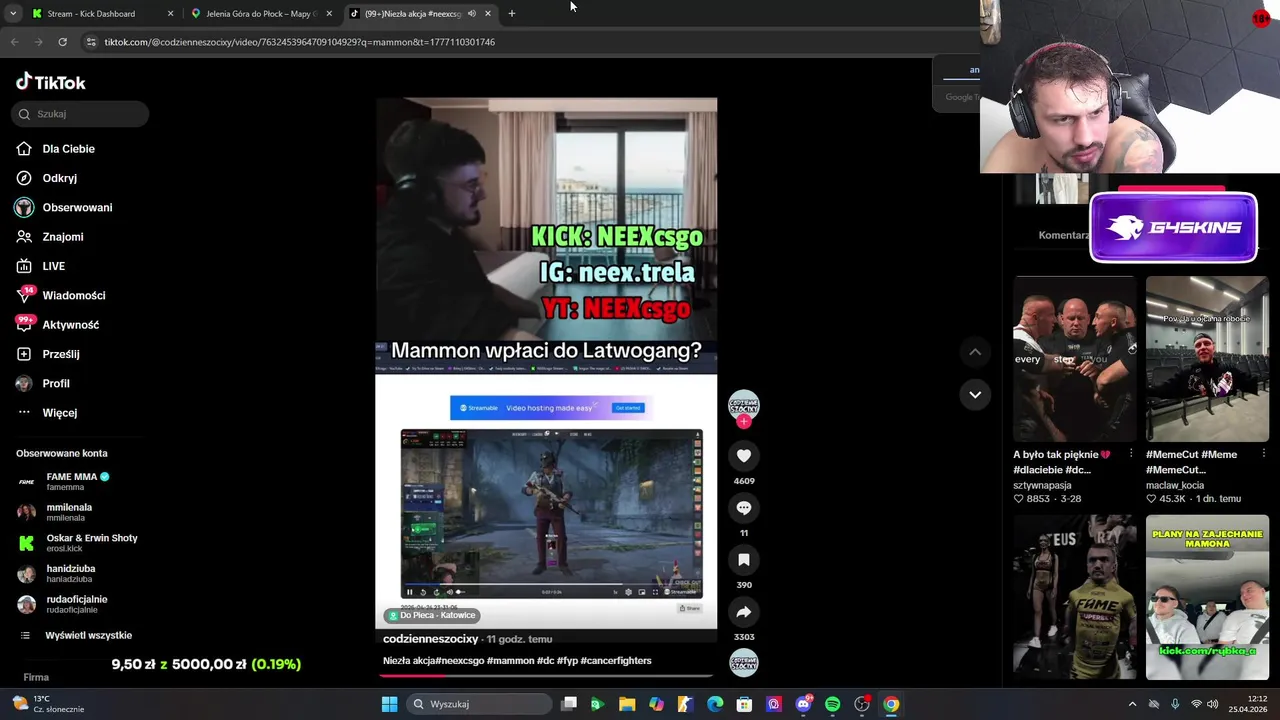
Task: Open hanidziuba followed account
Action: [x=70, y=573]
